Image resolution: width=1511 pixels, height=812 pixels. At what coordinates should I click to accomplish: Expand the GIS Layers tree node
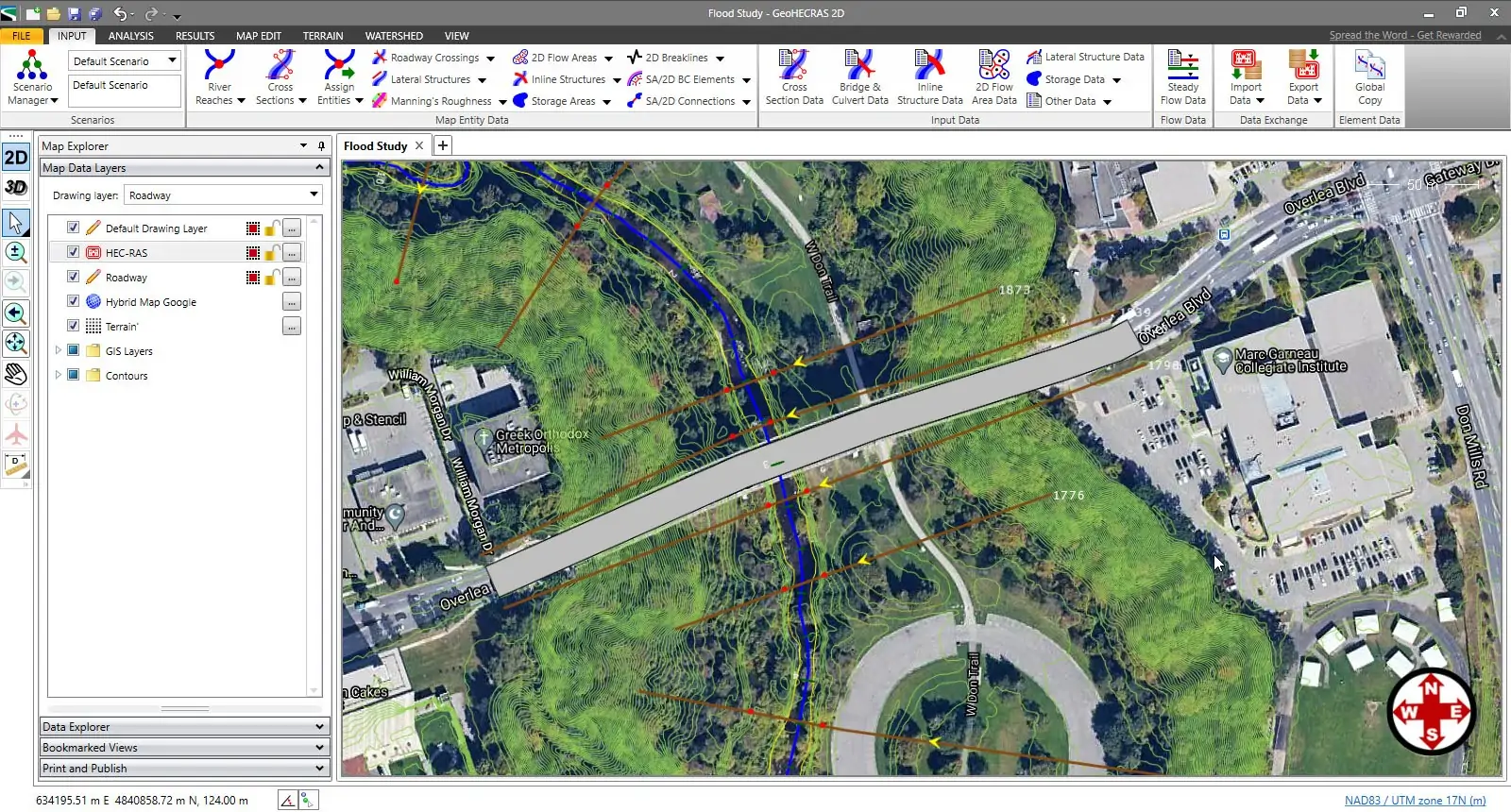pyautogui.click(x=58, y=350)
